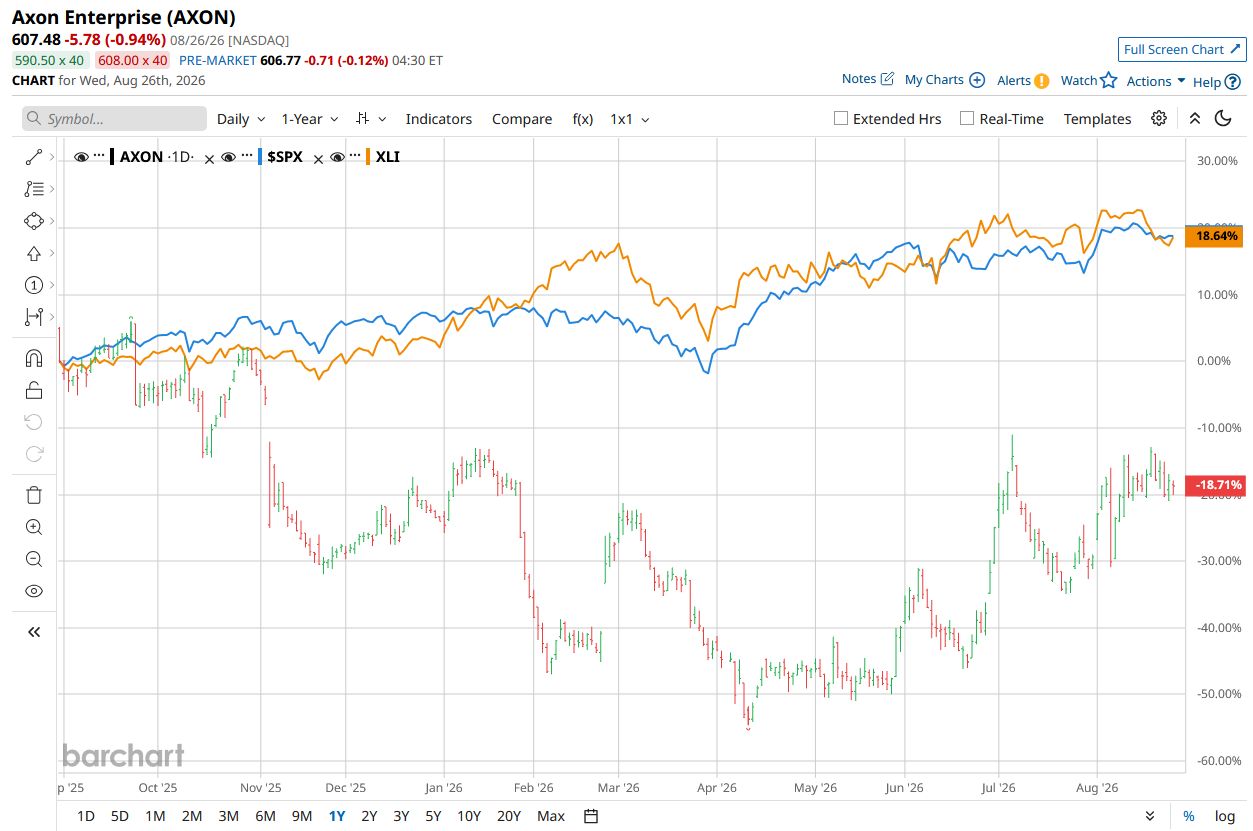
Task: Select the 5D range tab
Action: tap(120, 816)
